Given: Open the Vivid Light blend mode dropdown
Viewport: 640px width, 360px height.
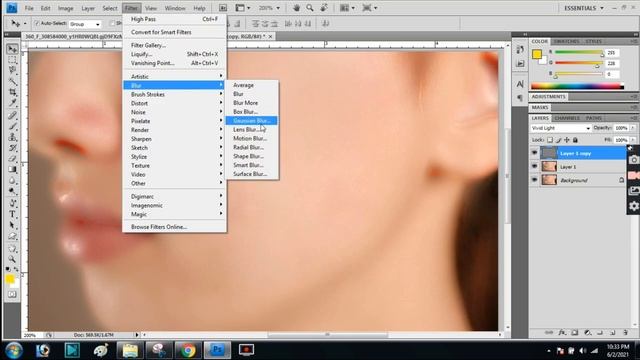Looking at the screenshot, I should click(x=561, y=128).
